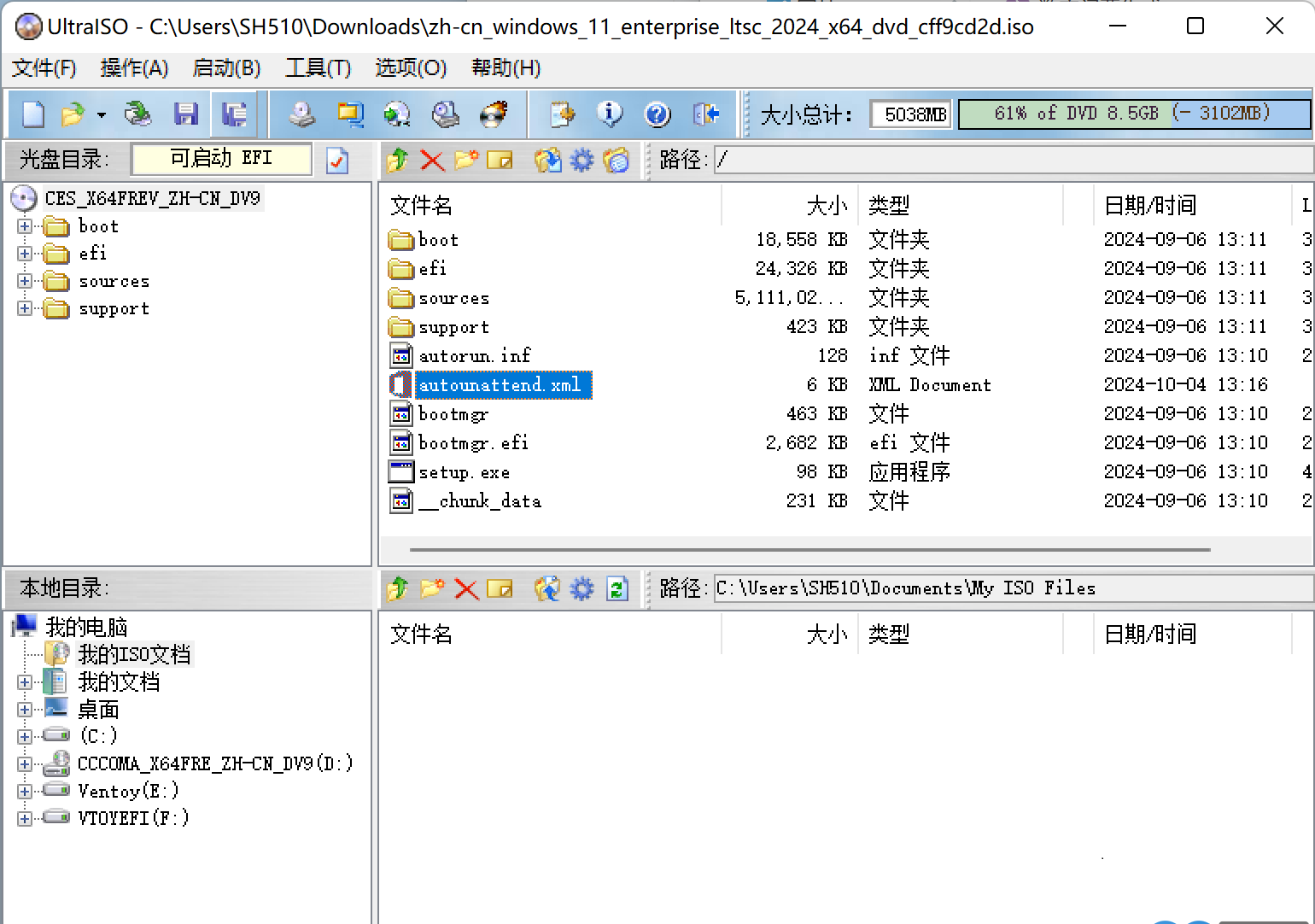Click the local 路径 field showing My ISO Files
The height and width of the screenshot is (924, 1315).
pyautogui.click(x=1013, y=588)
